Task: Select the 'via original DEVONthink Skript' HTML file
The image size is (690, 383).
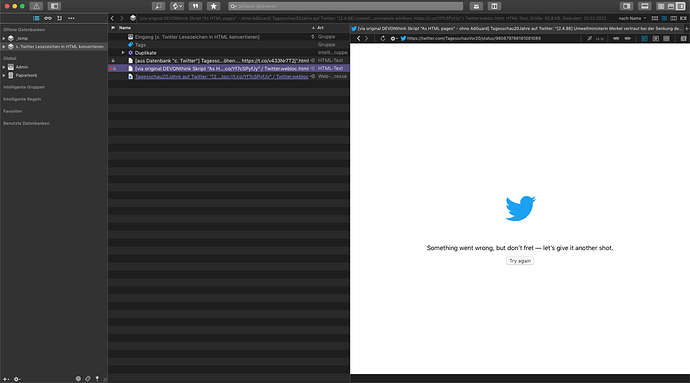Action: tap(229, 69)
